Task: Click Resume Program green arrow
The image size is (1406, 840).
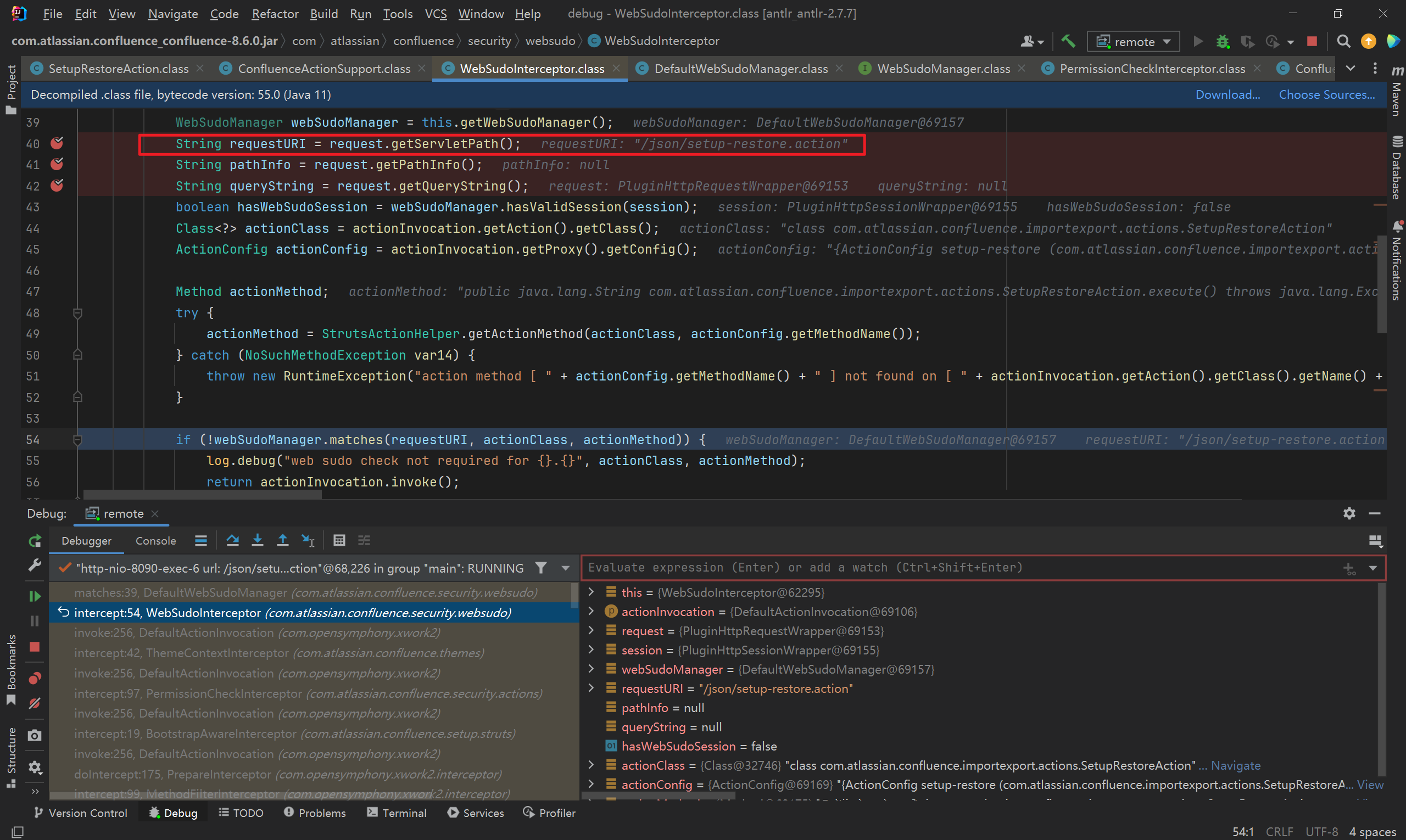Action: (x=35, y=596)
